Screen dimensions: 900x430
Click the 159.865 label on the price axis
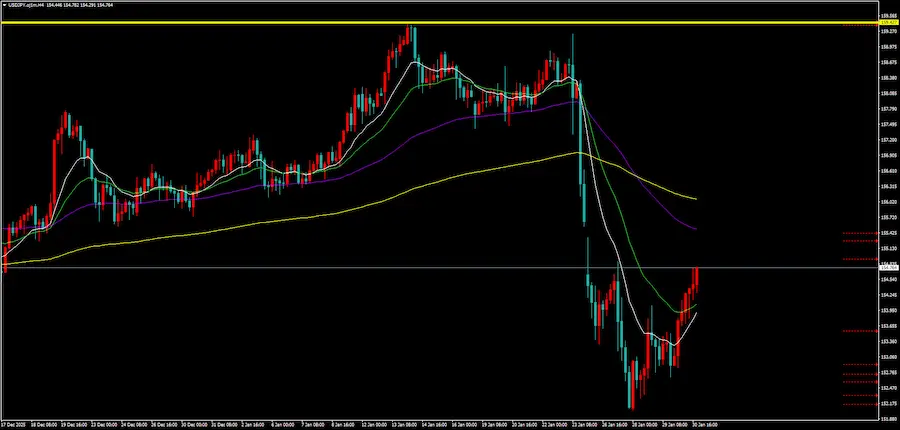tap(887, 16)
